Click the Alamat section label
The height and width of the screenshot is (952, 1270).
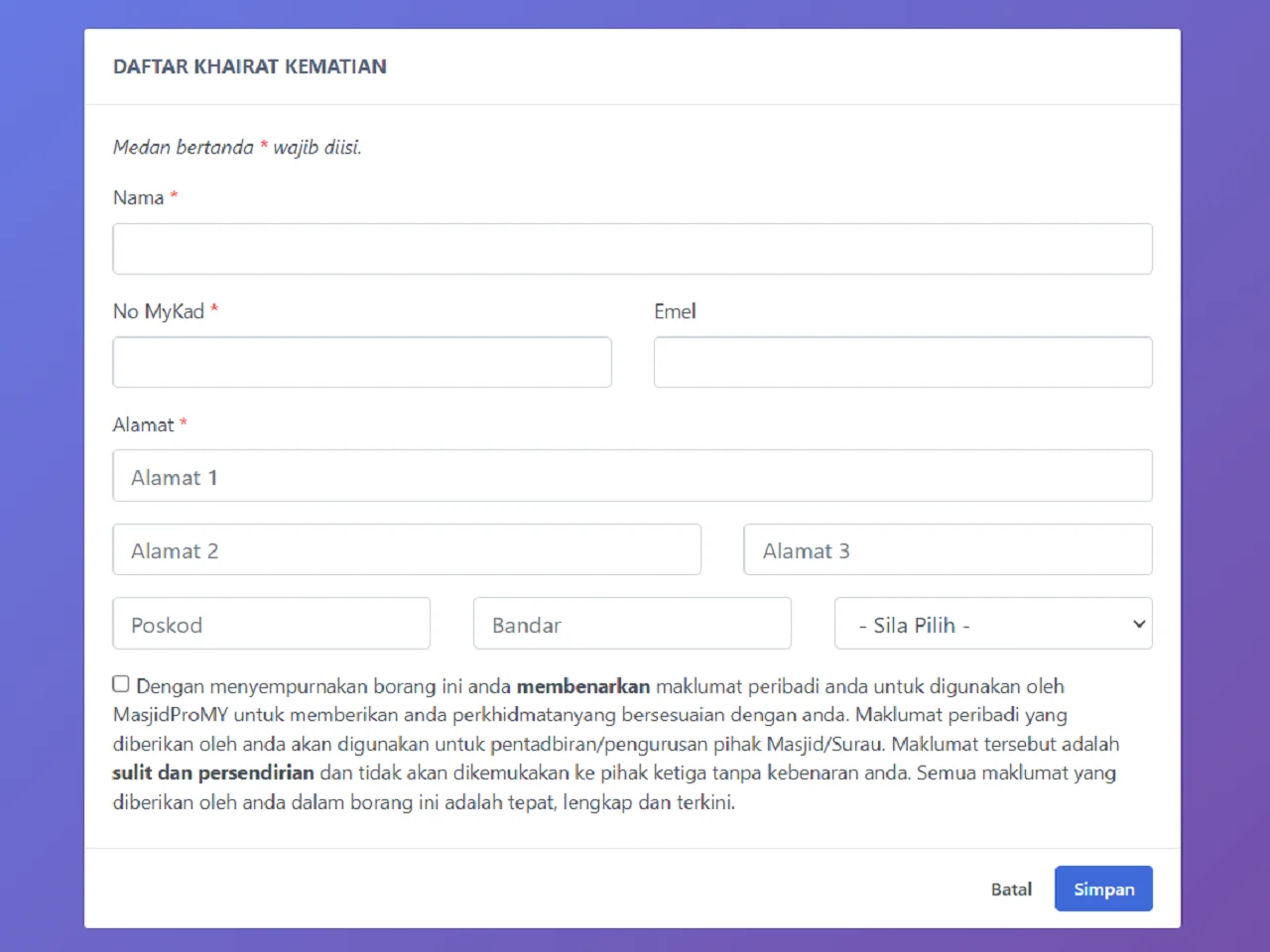[x=143, y=424]
